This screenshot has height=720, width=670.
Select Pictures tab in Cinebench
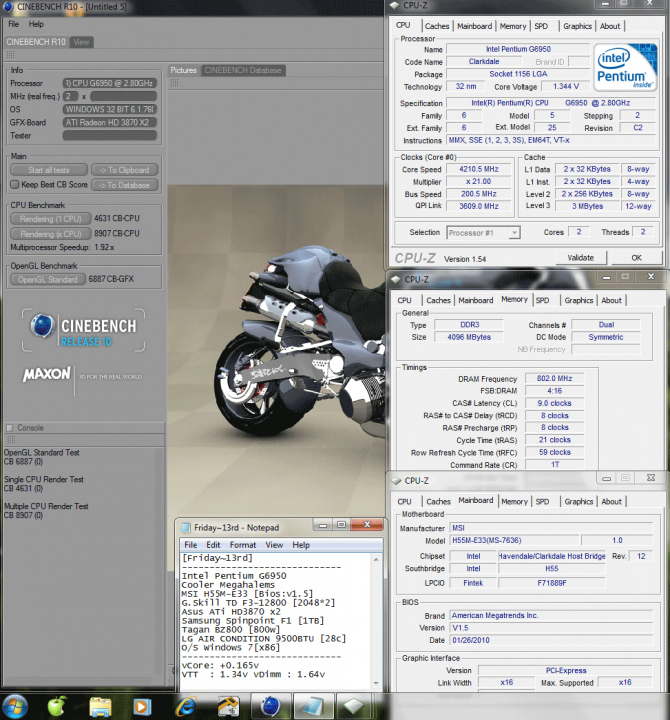pyautogui.click(x=184, y=70)
